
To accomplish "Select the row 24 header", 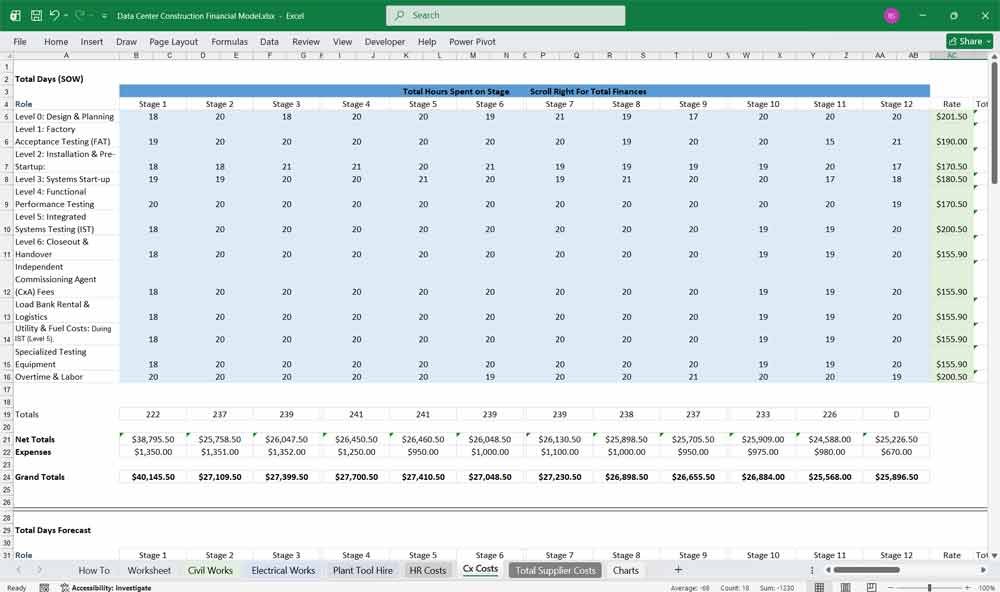I will (6, 477).
